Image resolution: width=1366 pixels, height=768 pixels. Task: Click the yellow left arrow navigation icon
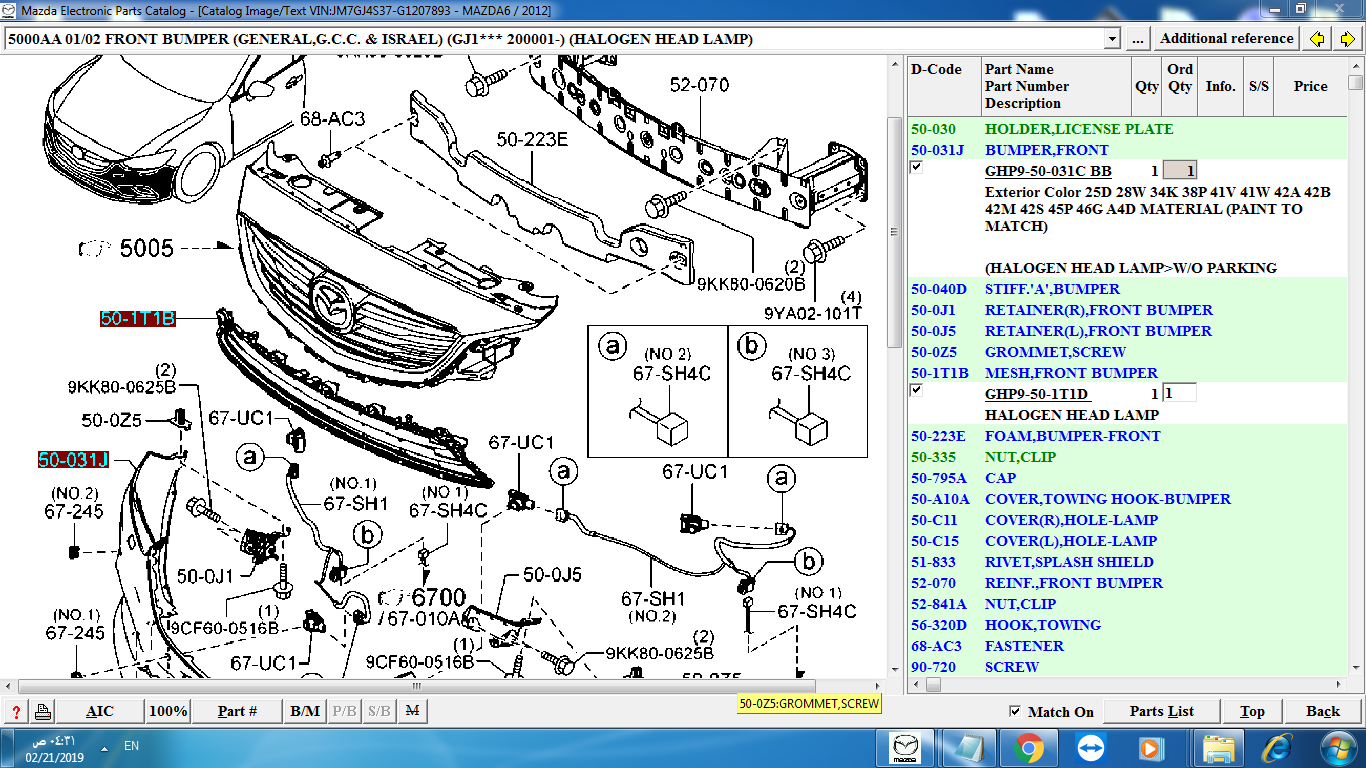(x=1318, y=39)
